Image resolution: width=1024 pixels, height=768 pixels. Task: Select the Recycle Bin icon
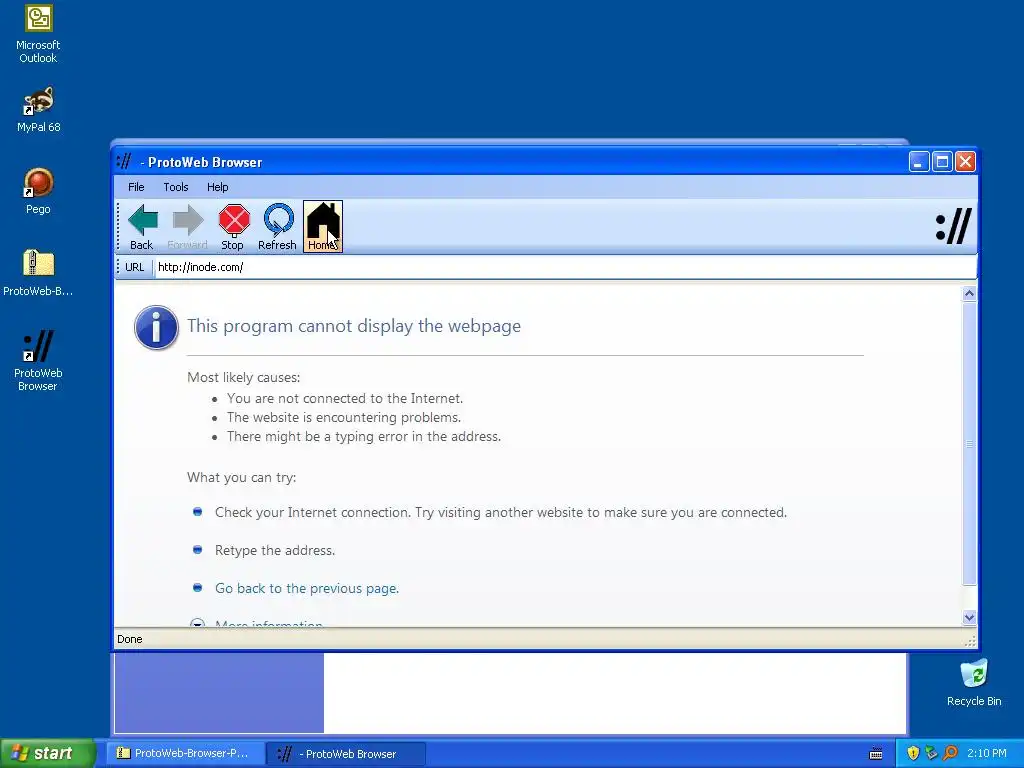[x=974, y=683]
